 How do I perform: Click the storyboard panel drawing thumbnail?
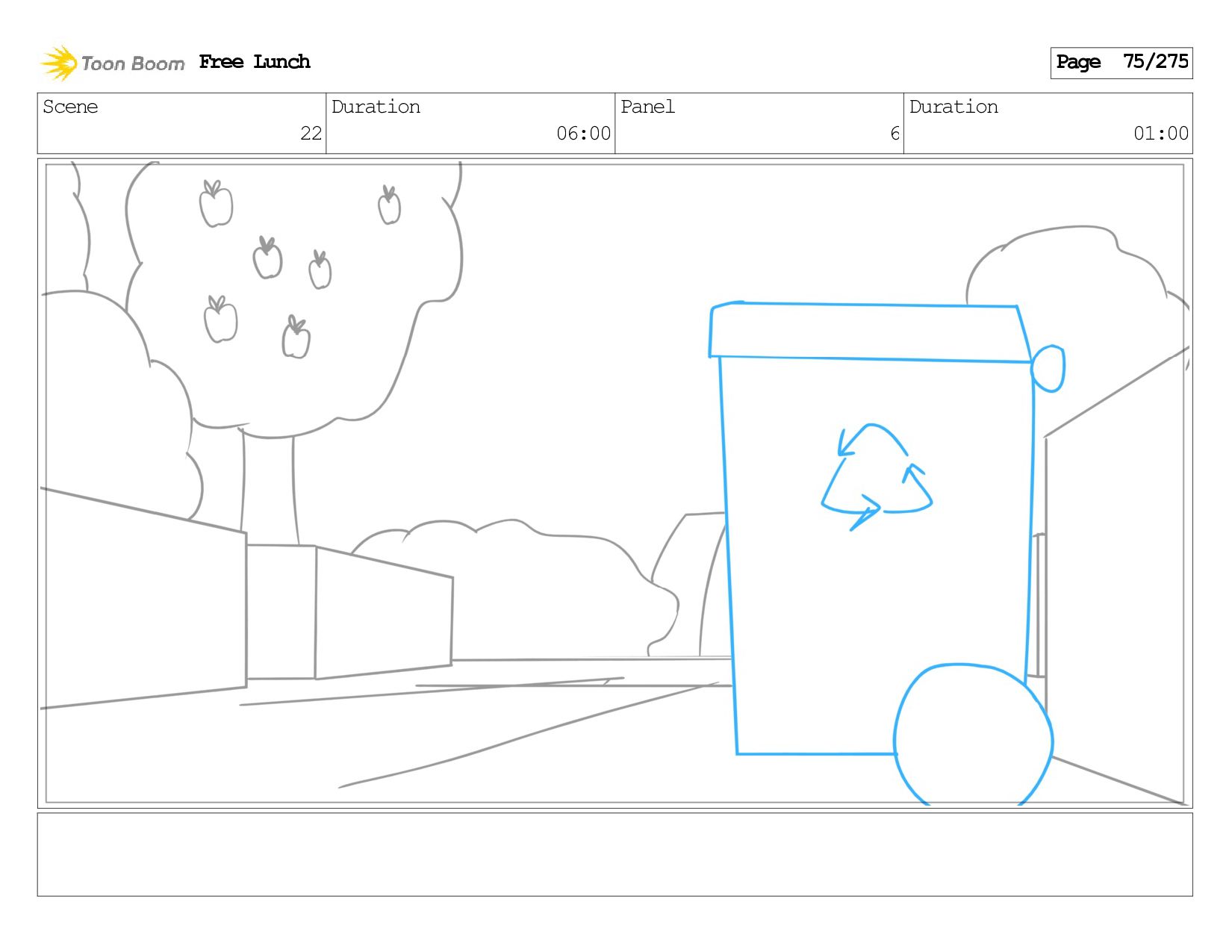point(615,483)
